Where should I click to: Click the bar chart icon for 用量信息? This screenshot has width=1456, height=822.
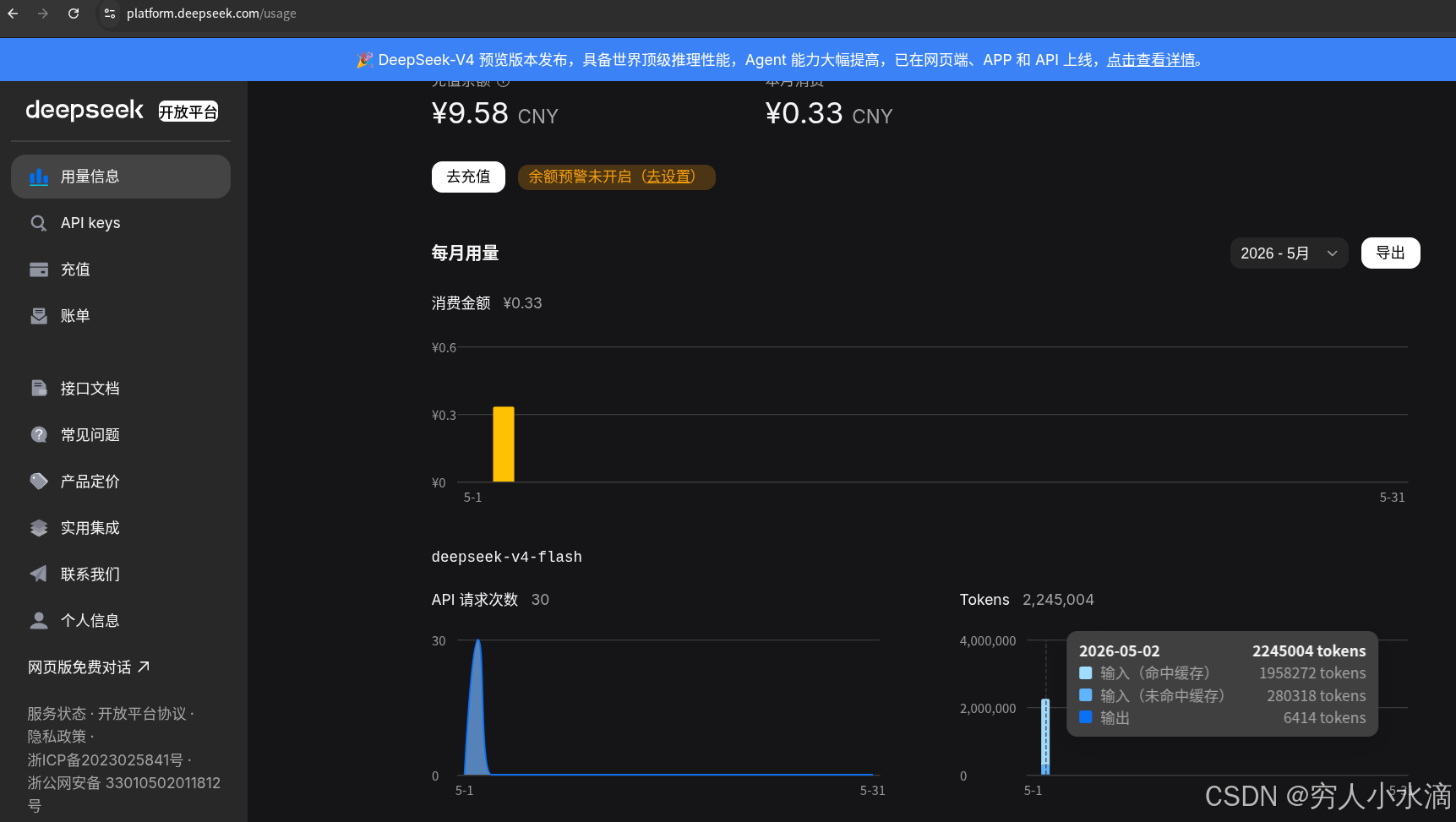(39, 177)
